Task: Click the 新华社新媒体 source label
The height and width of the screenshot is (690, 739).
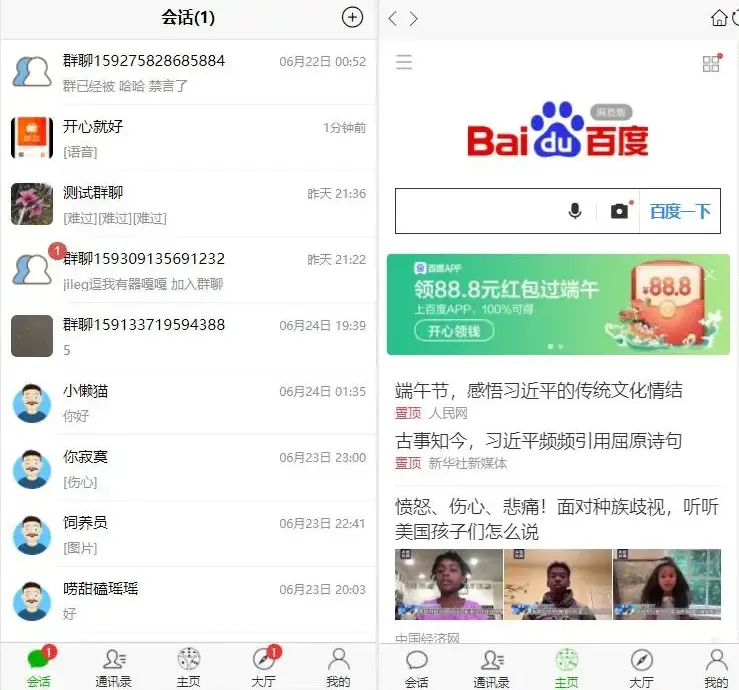Action: [x=468, y=463]
